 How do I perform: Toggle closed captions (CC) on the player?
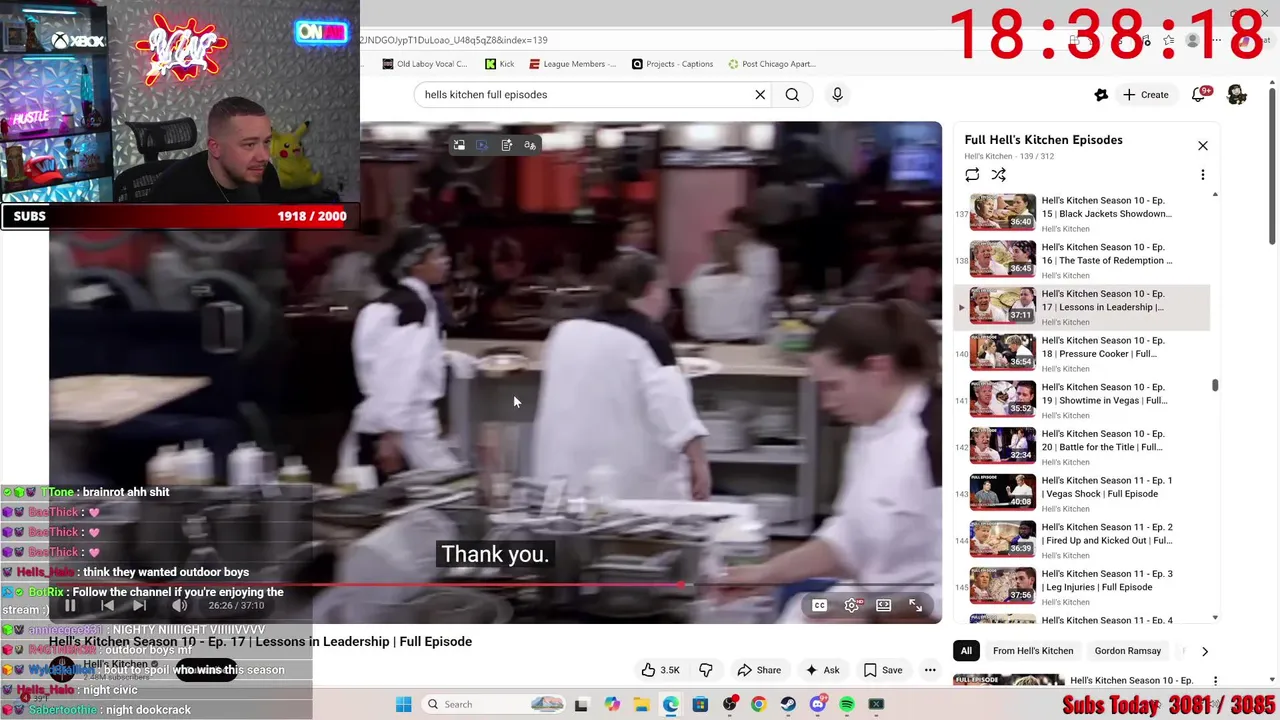(819, 605)
